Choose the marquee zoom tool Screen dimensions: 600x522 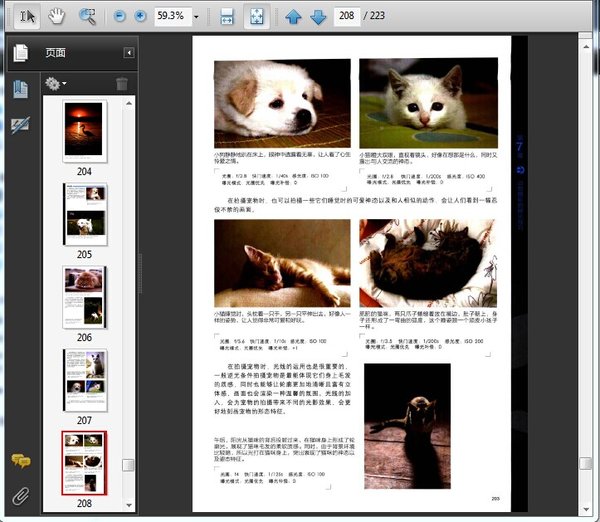pos(87,16)
